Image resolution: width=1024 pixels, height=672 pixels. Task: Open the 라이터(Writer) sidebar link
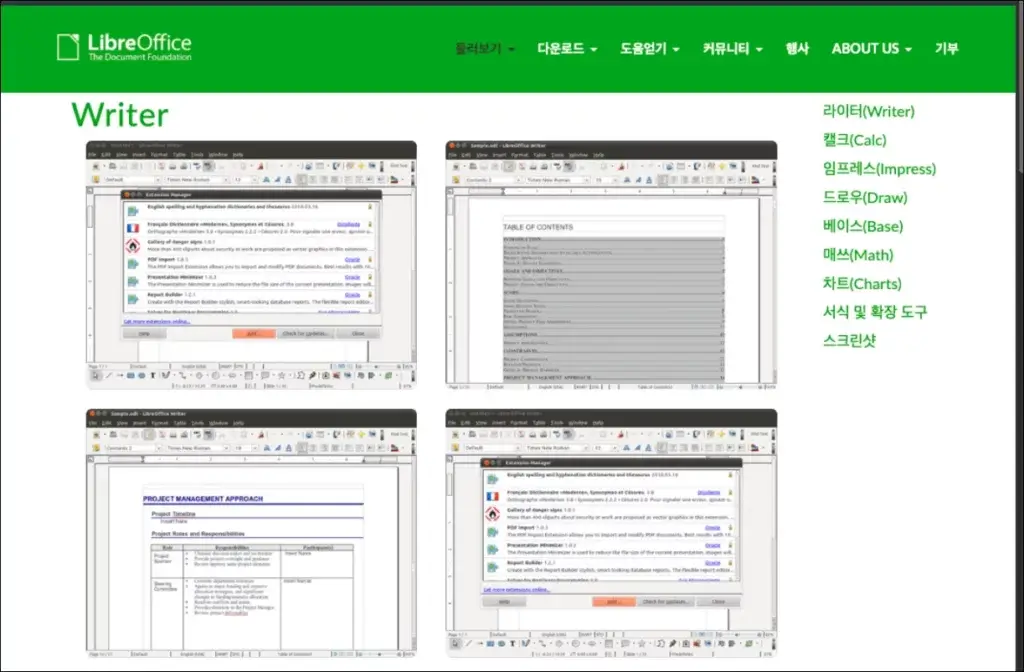[x=869, y=111]
